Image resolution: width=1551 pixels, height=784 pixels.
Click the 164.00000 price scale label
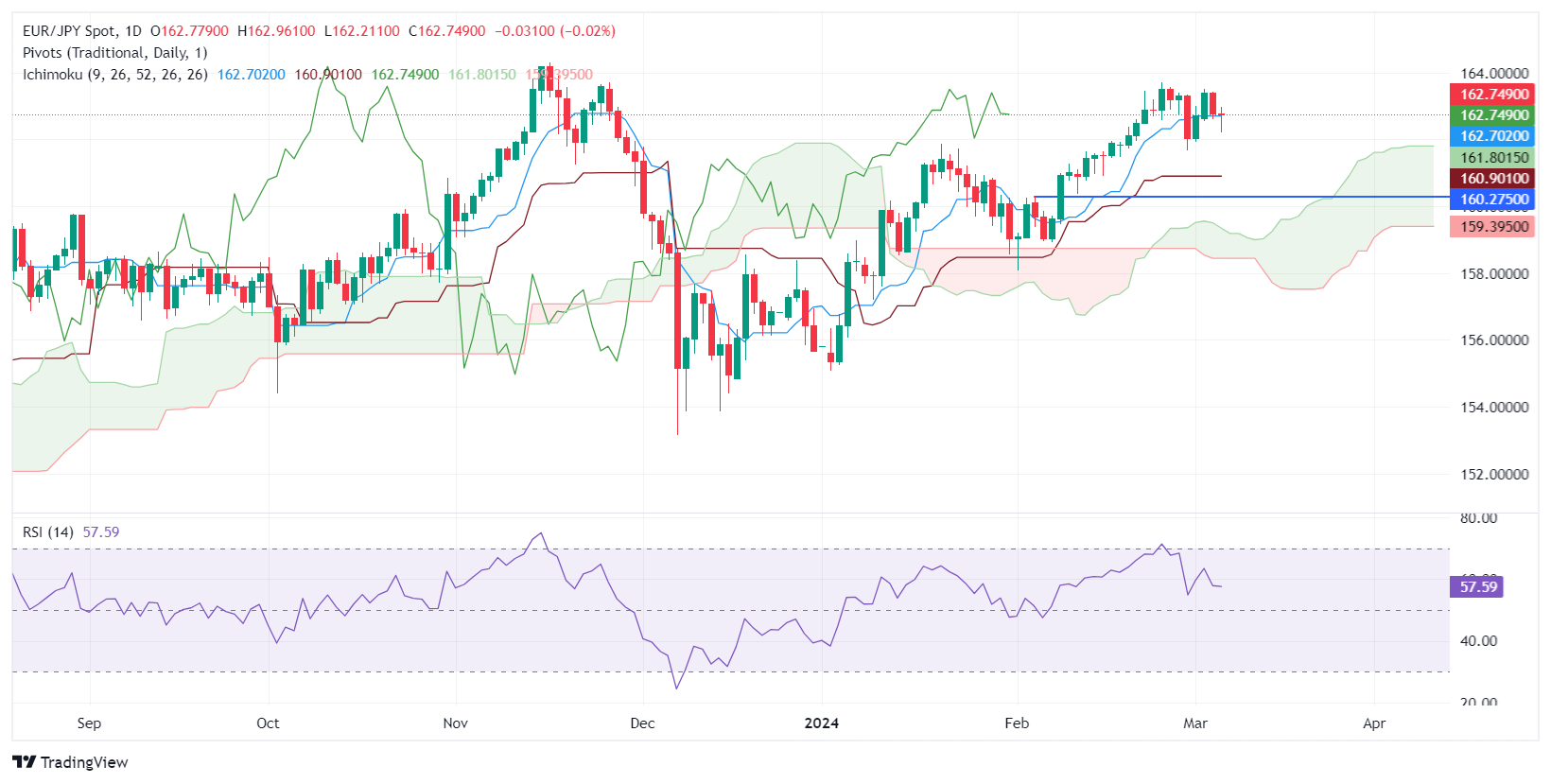pos(1494,74)
